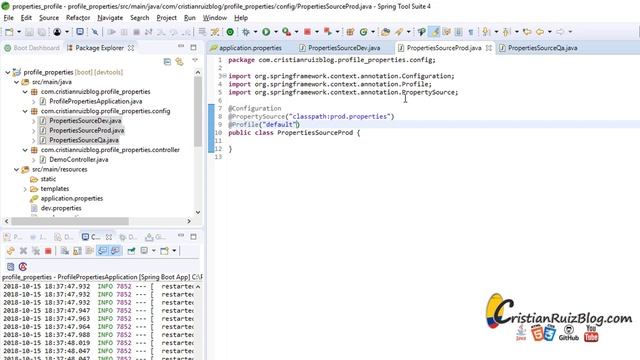Toggle Show Console on Standard Out
Screen dimensions: 640x360
coord(102,251)
